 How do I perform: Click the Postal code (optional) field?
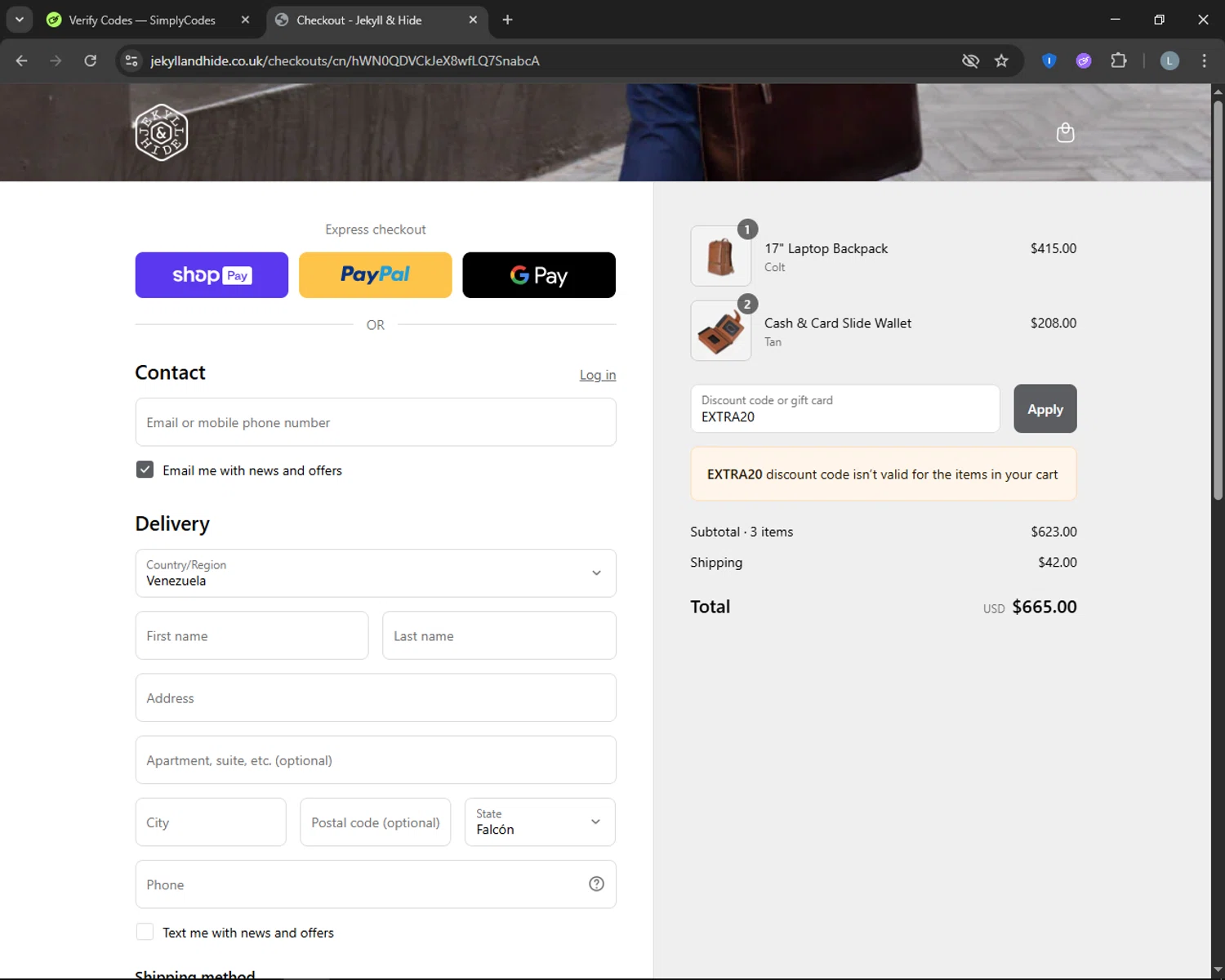pos(376,822)
